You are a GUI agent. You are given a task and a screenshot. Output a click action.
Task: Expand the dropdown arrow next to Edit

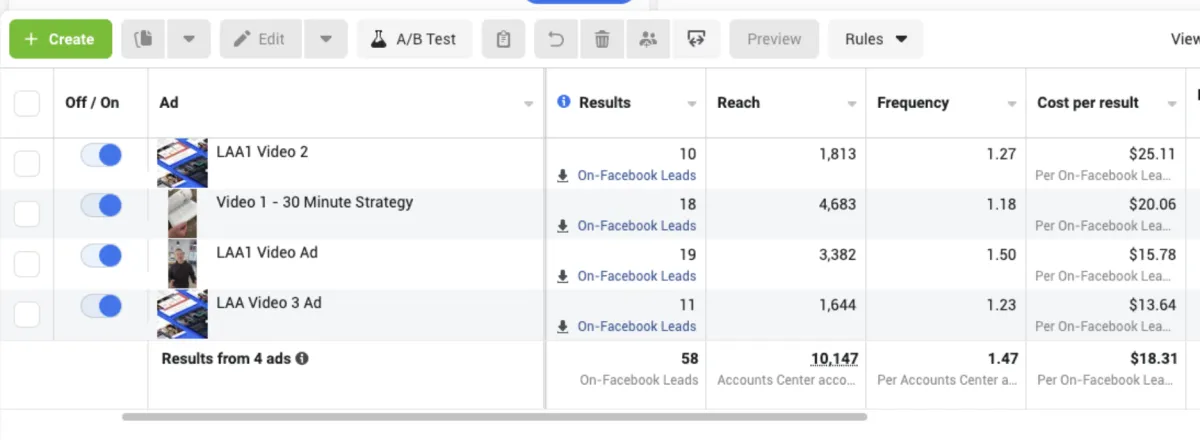click(x=325, y=39)
